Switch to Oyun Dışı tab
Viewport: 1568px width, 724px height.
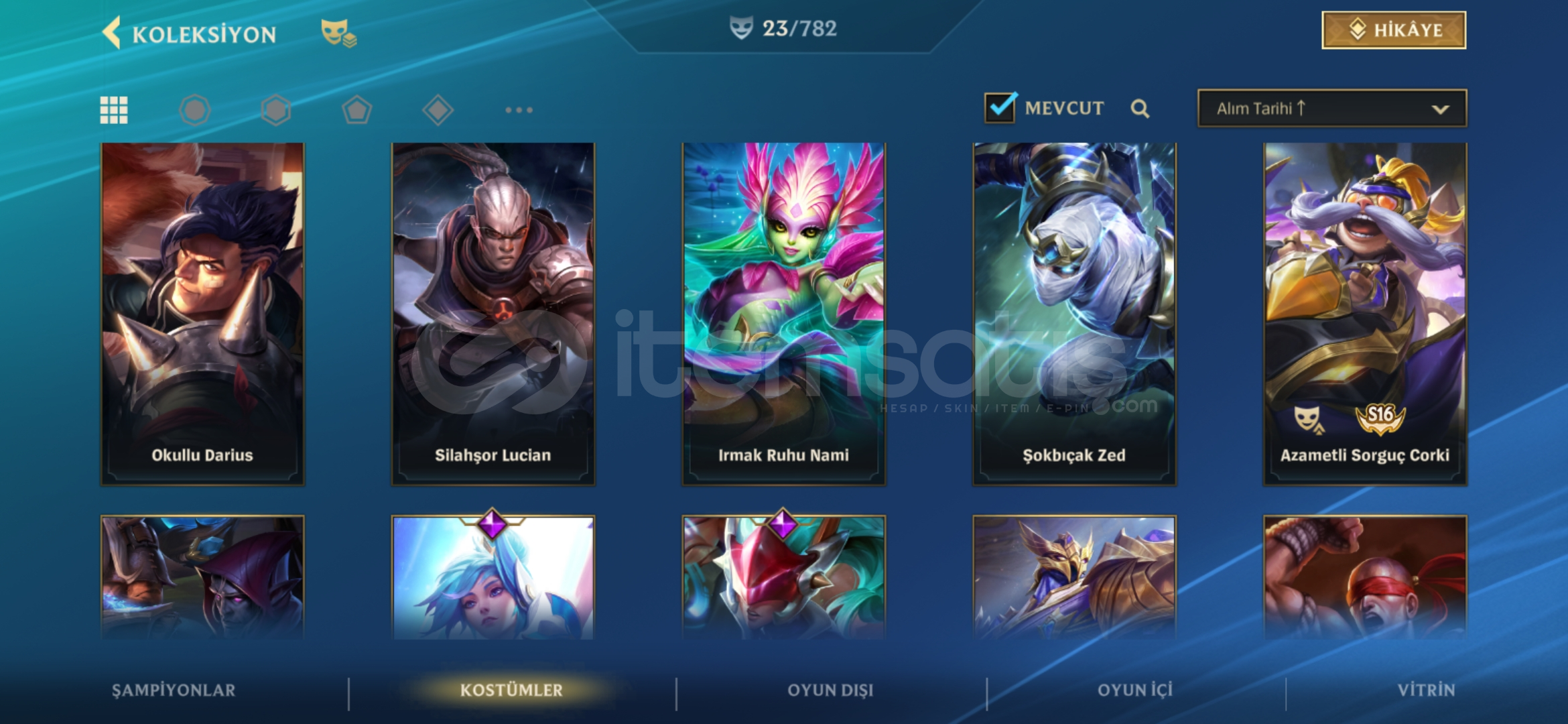click(x=830, y=690)
